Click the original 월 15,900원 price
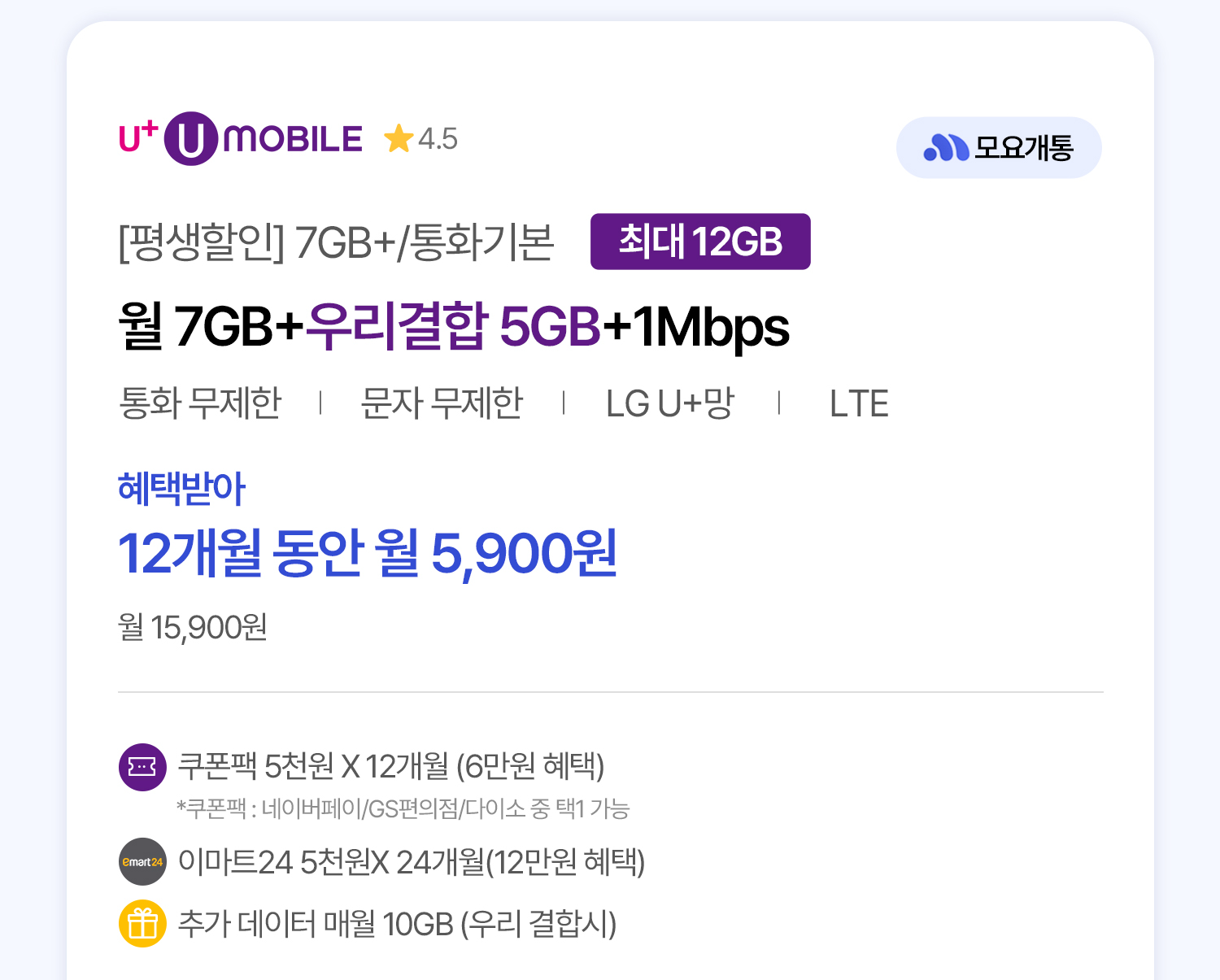Screen dimensions: 1220x980 (x=193, y=627)
